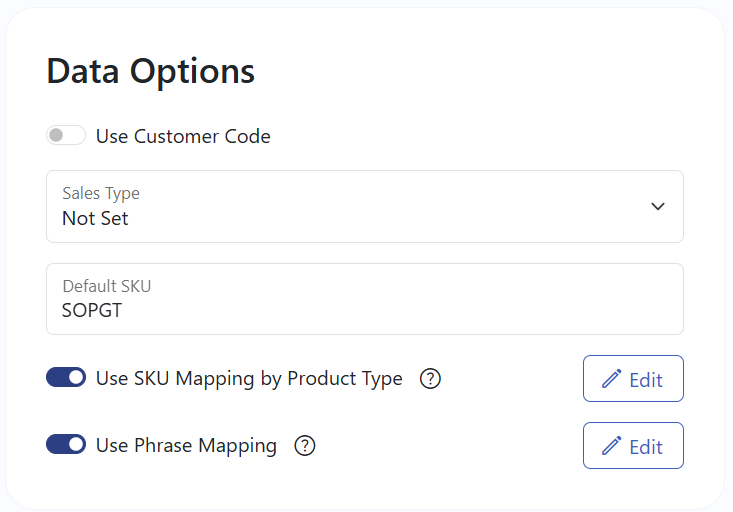Enable the Use Customer Code switch
Viewport: 733px width, 512px height.
tap(66, 136)
